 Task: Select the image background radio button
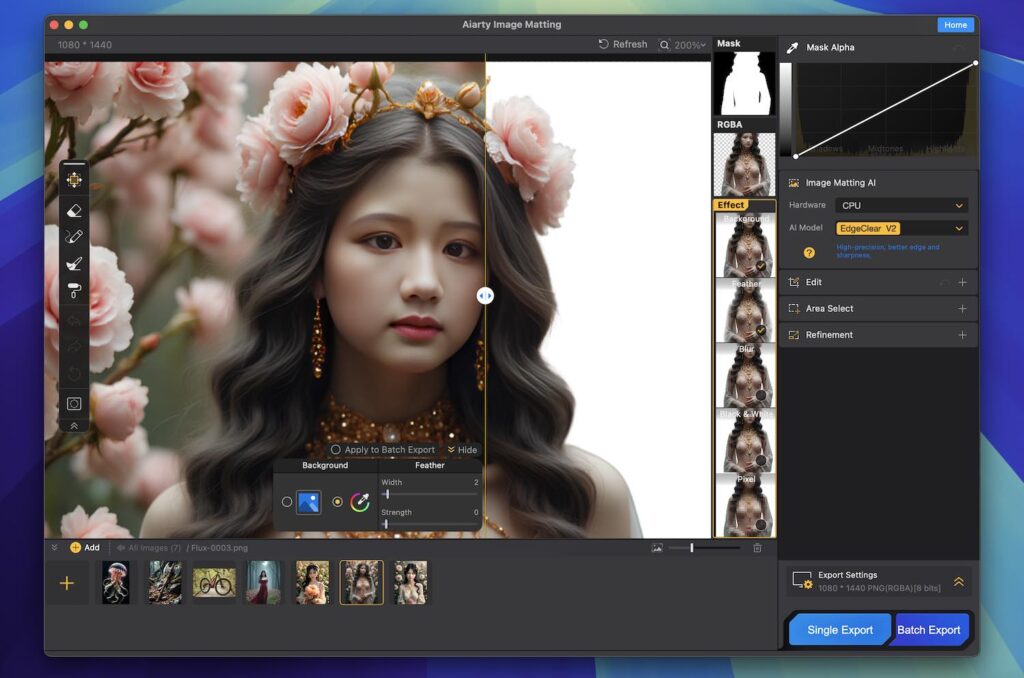click(x=287, y=502)
